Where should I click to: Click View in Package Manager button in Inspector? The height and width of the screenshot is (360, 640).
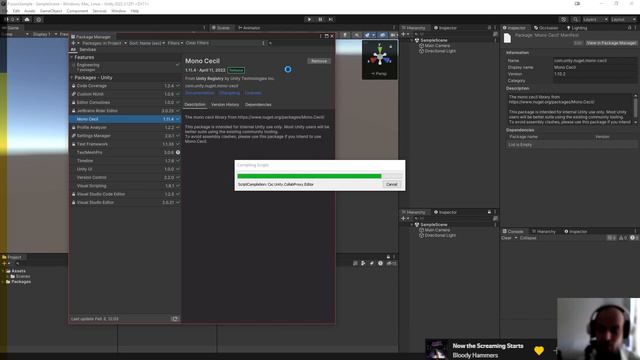[x=611, y=43]
